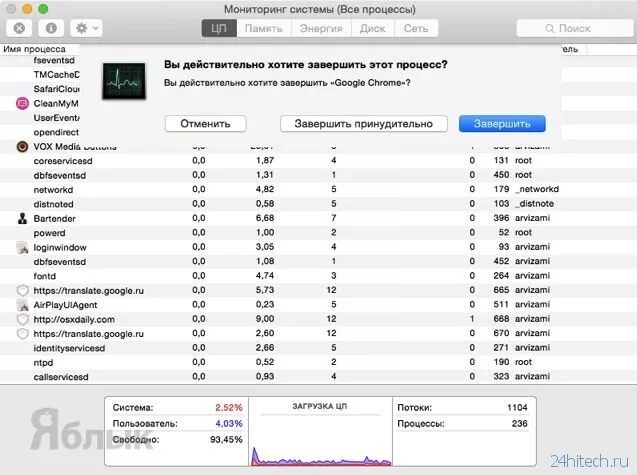Click PID 668 in the osxdaily row
637x475 pixels.
pos(501,319)
